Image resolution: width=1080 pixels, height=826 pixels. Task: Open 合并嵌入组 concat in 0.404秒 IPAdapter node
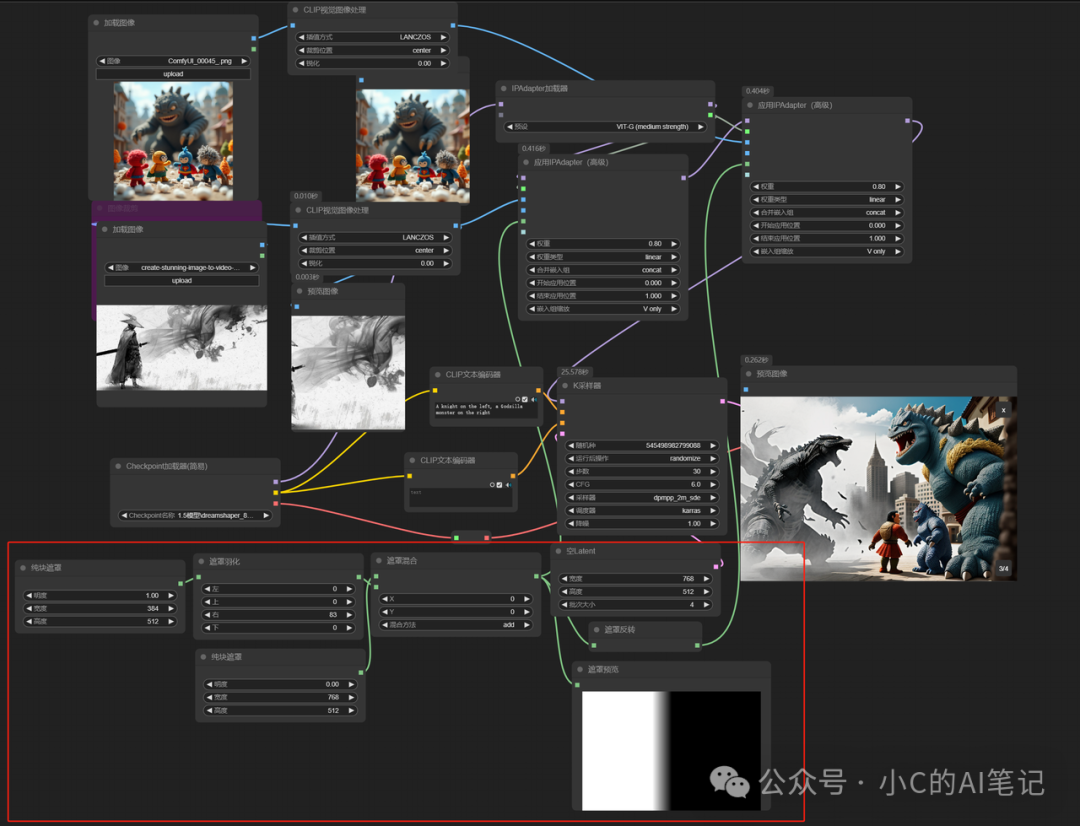827,213
